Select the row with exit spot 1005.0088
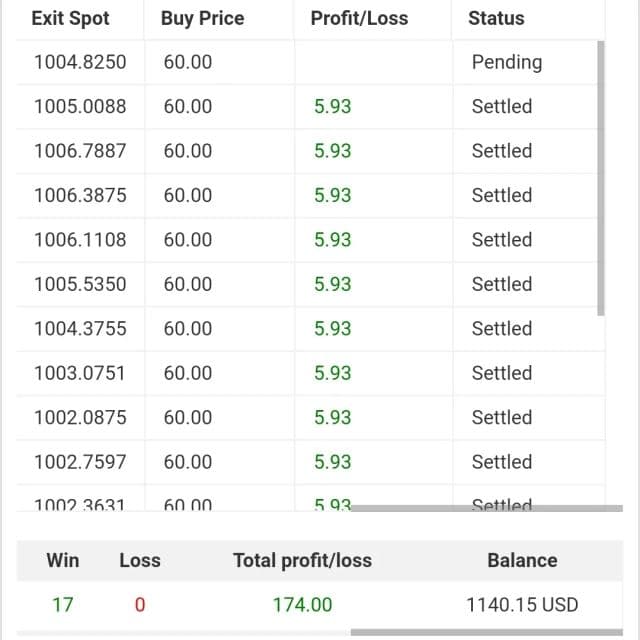640x640 pixels. tap(310, 107)
